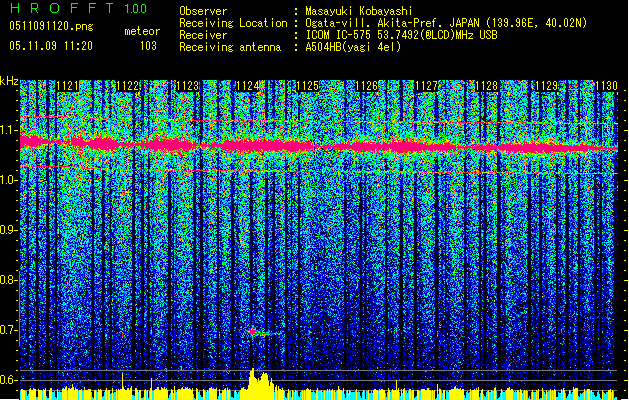Select the 1122 time tick label
This screenshot has width=629, height=400.
pos(128,87)
